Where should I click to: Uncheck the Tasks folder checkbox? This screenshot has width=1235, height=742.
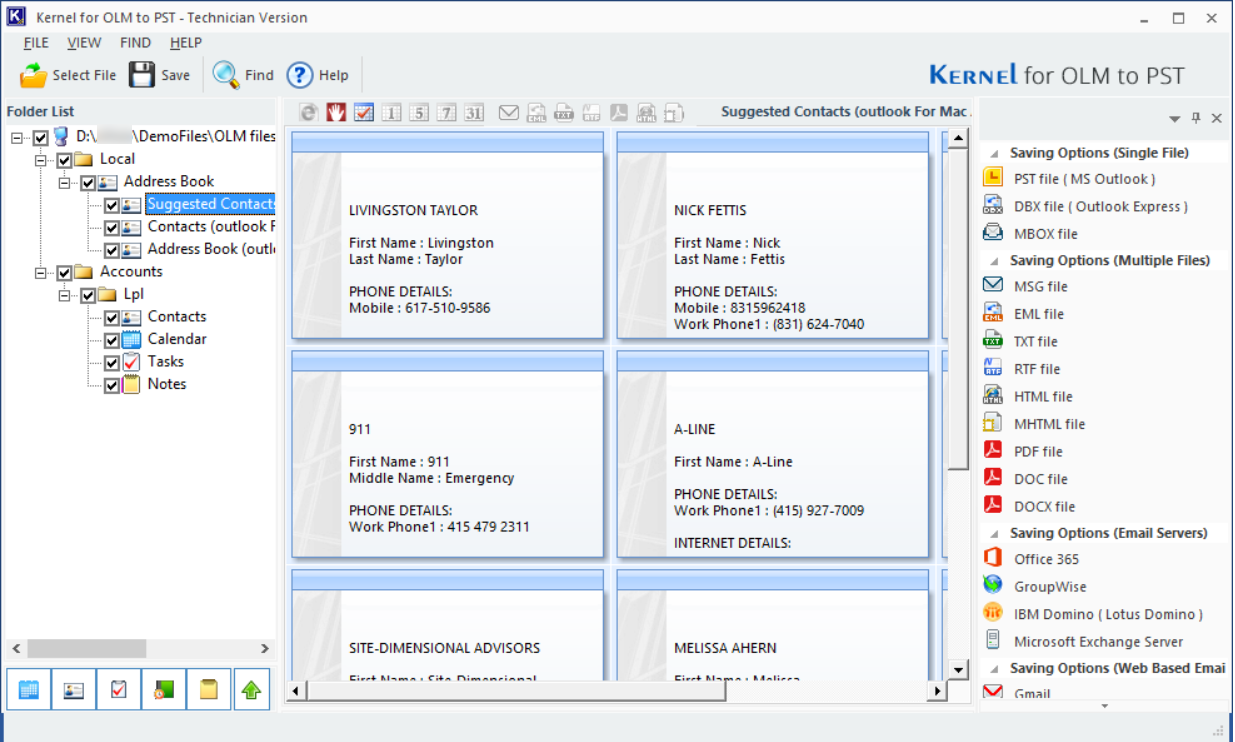tap(112, 362)
